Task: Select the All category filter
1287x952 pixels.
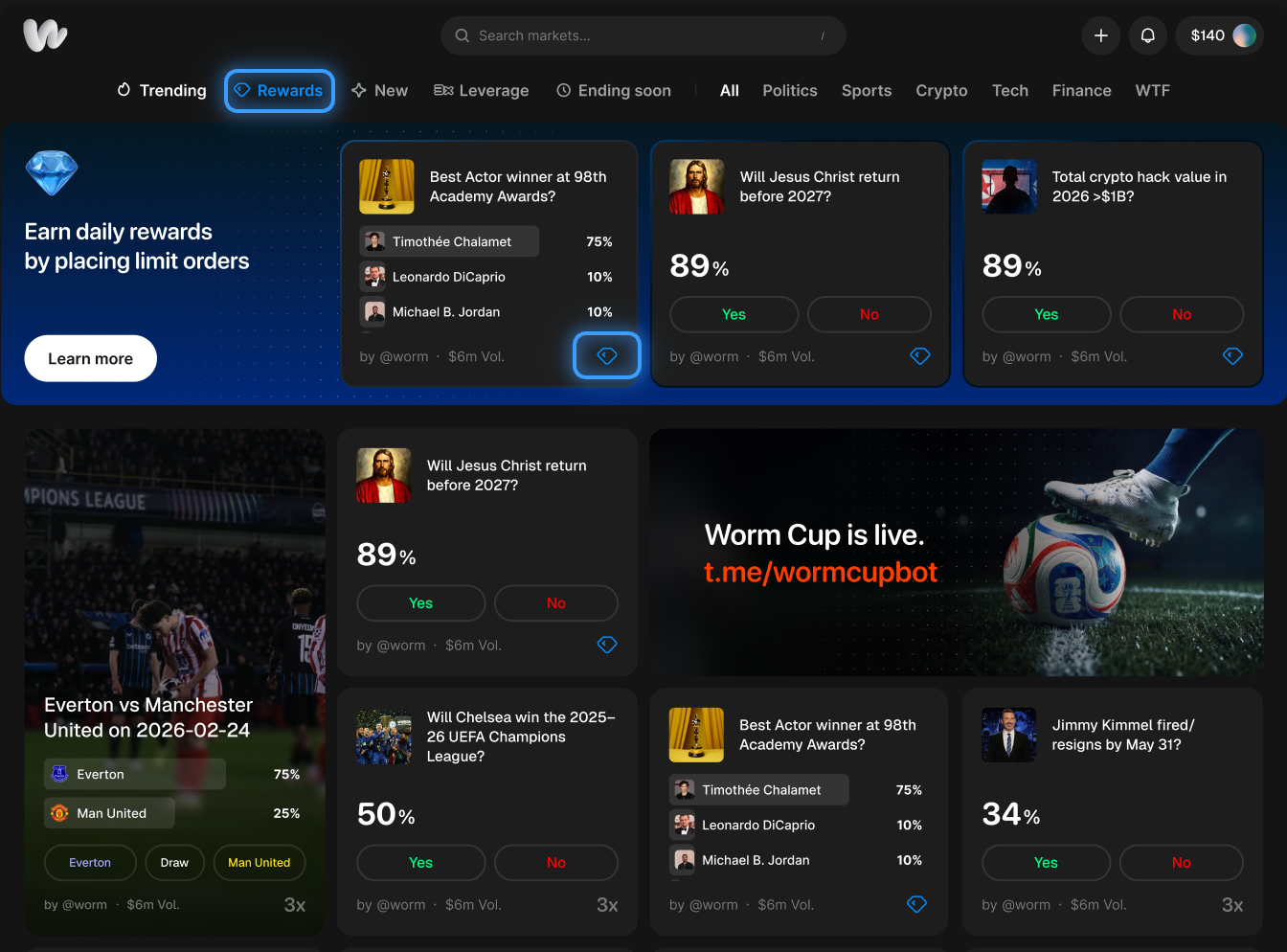Action: click(730, 90)
